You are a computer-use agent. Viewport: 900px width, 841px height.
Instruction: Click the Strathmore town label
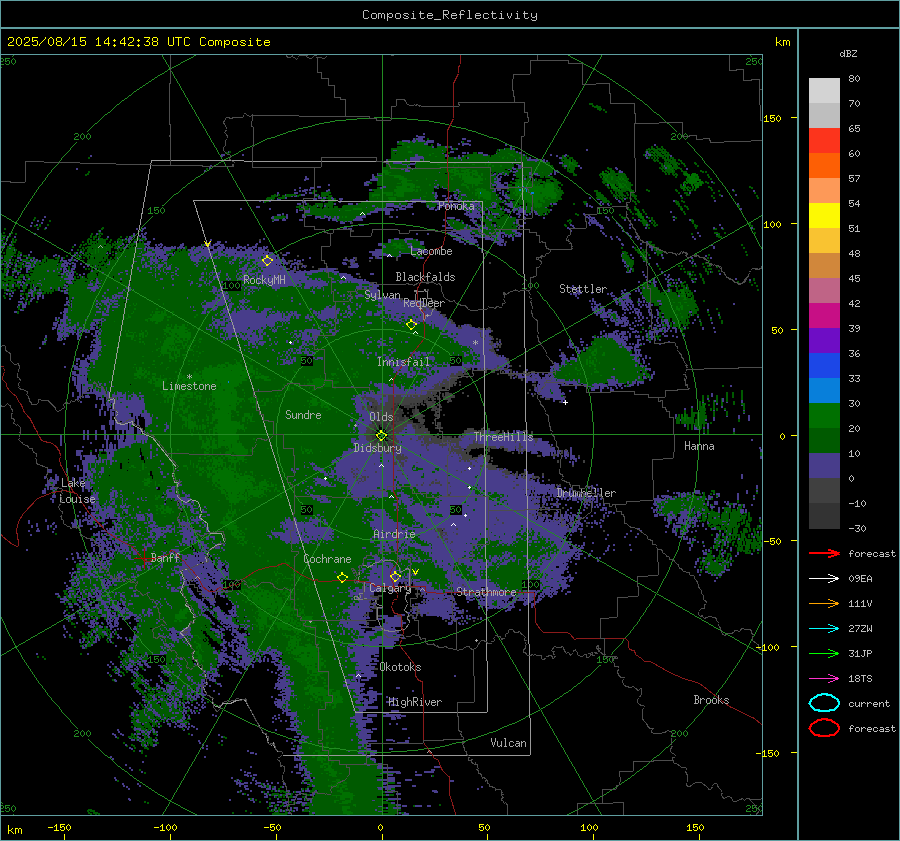click(486, 592)
